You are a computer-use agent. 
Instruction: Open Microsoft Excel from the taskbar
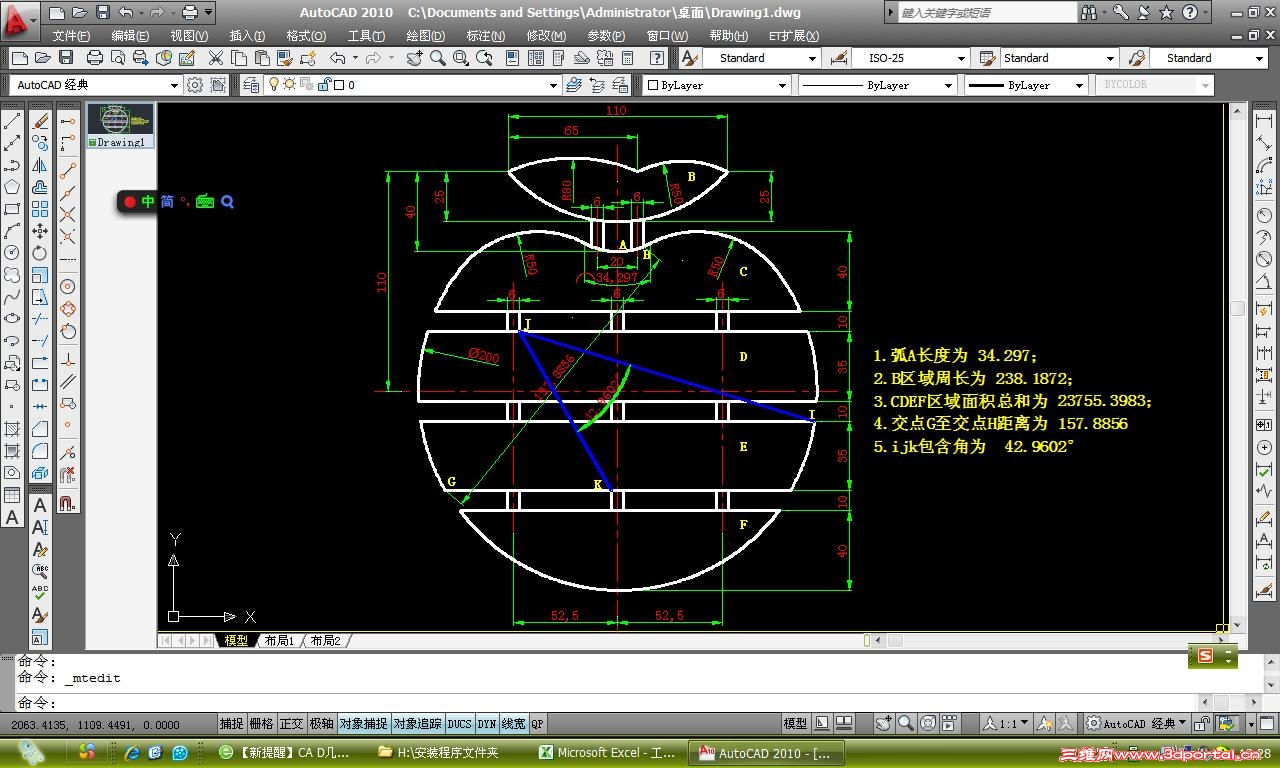coord(606,753)
